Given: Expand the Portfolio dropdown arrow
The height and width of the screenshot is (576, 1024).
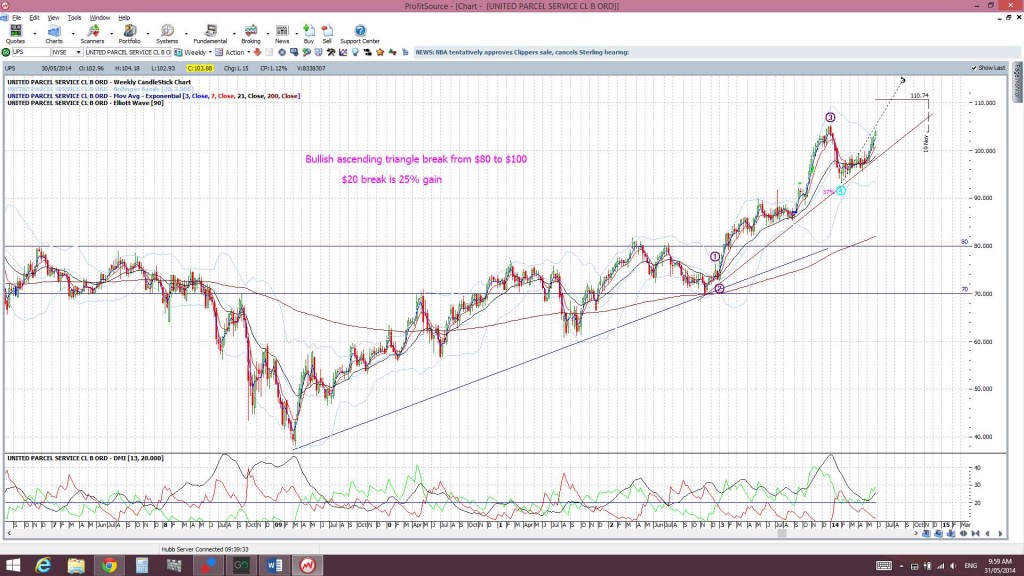Looking at the screenshot, I should [148, 33].
